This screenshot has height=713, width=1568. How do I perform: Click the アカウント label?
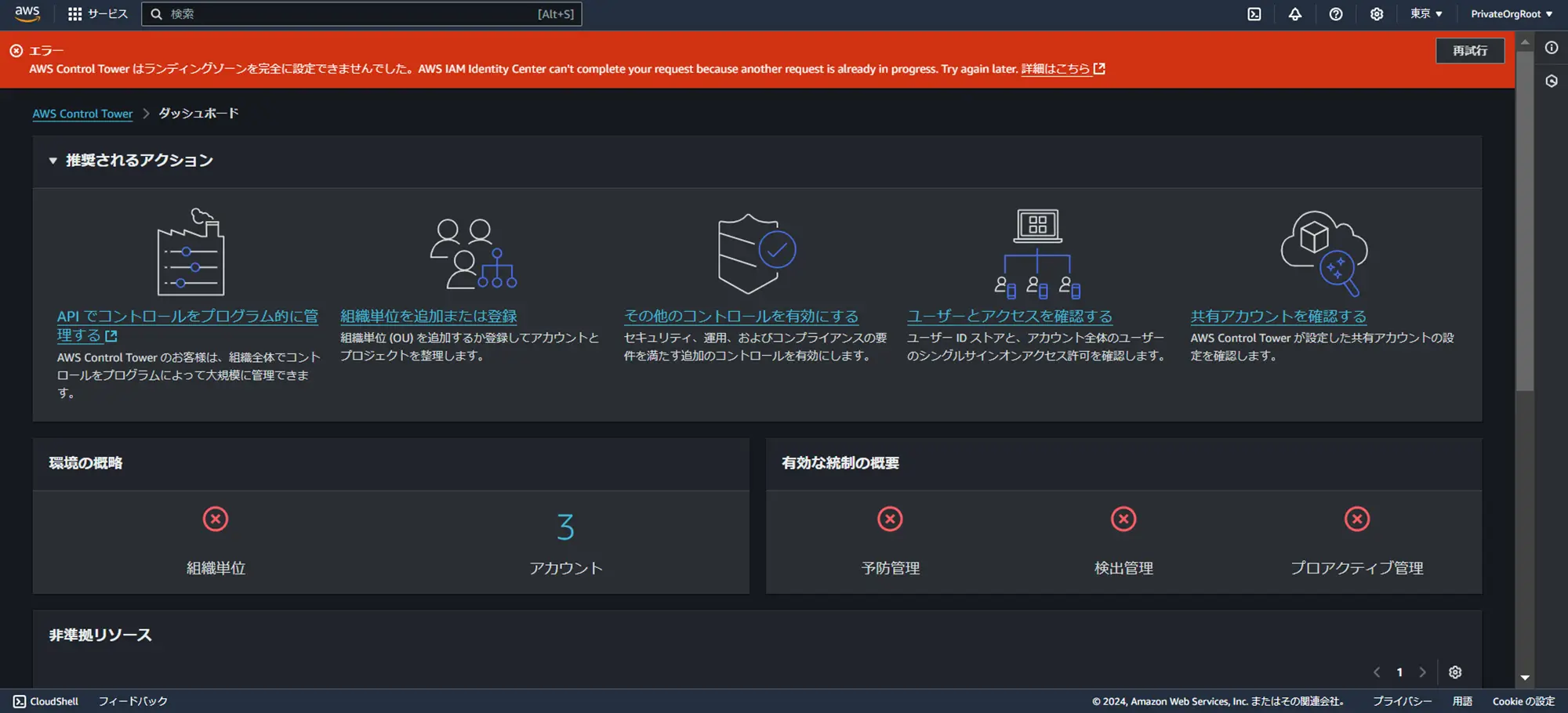click(x=565, y=568)
